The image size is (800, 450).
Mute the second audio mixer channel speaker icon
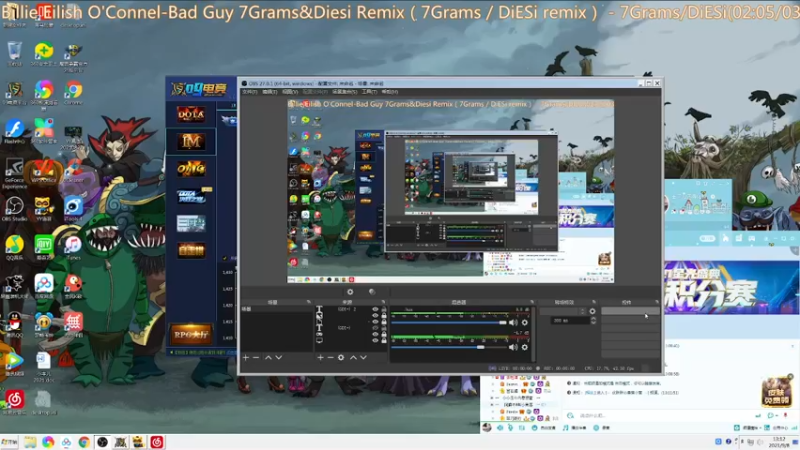click(513, 347)
